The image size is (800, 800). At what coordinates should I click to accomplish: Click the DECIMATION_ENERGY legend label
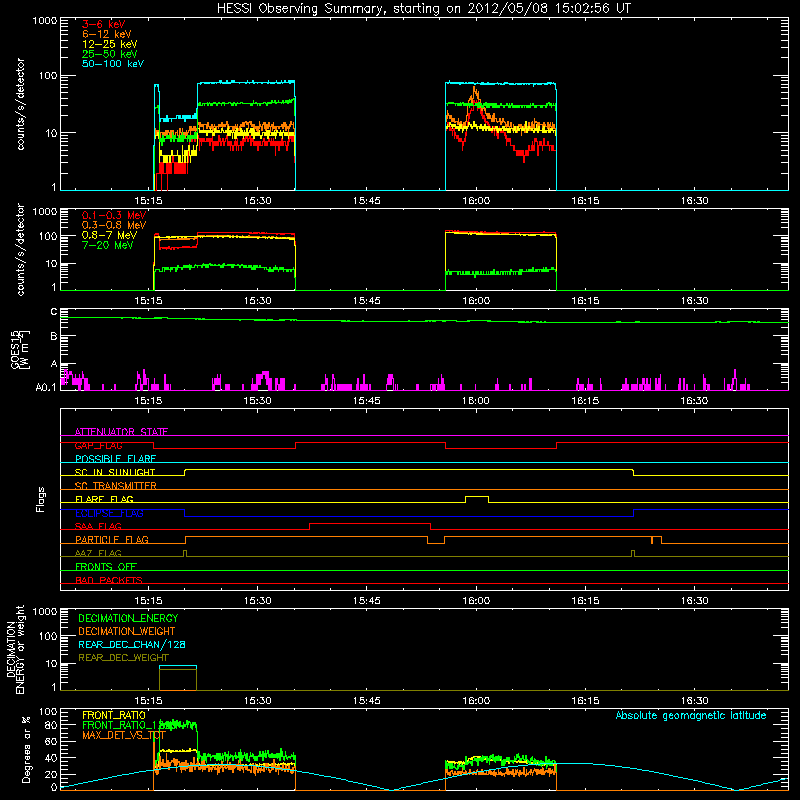[x=128, y=618]
